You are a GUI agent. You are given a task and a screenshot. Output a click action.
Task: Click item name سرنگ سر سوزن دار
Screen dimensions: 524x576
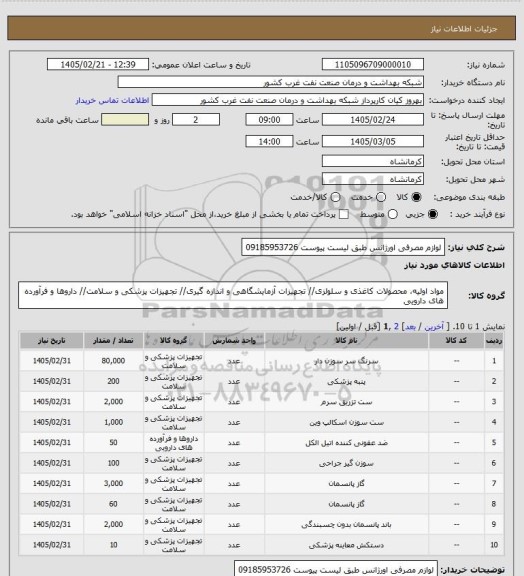(346, 361)
